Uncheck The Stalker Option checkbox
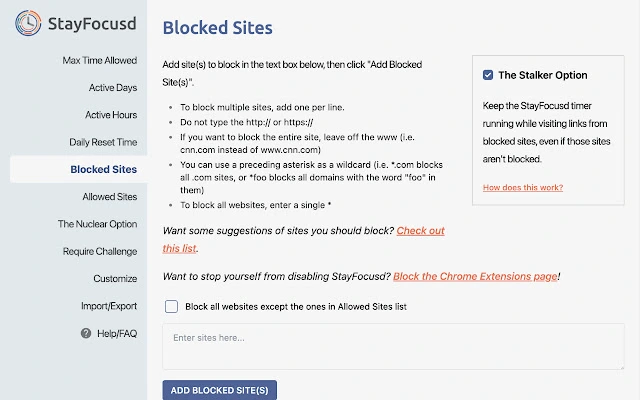Image resolution: width=640 pixels, height=400 pixels. (488, 75)
